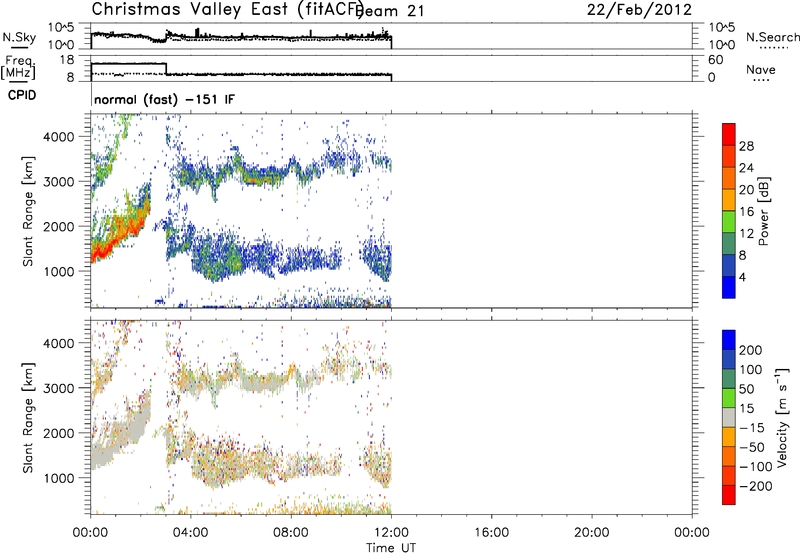Viewport: 800px width, 554px height.
Task: Click the 'CPID' label
Action: (x=22, y=95)
